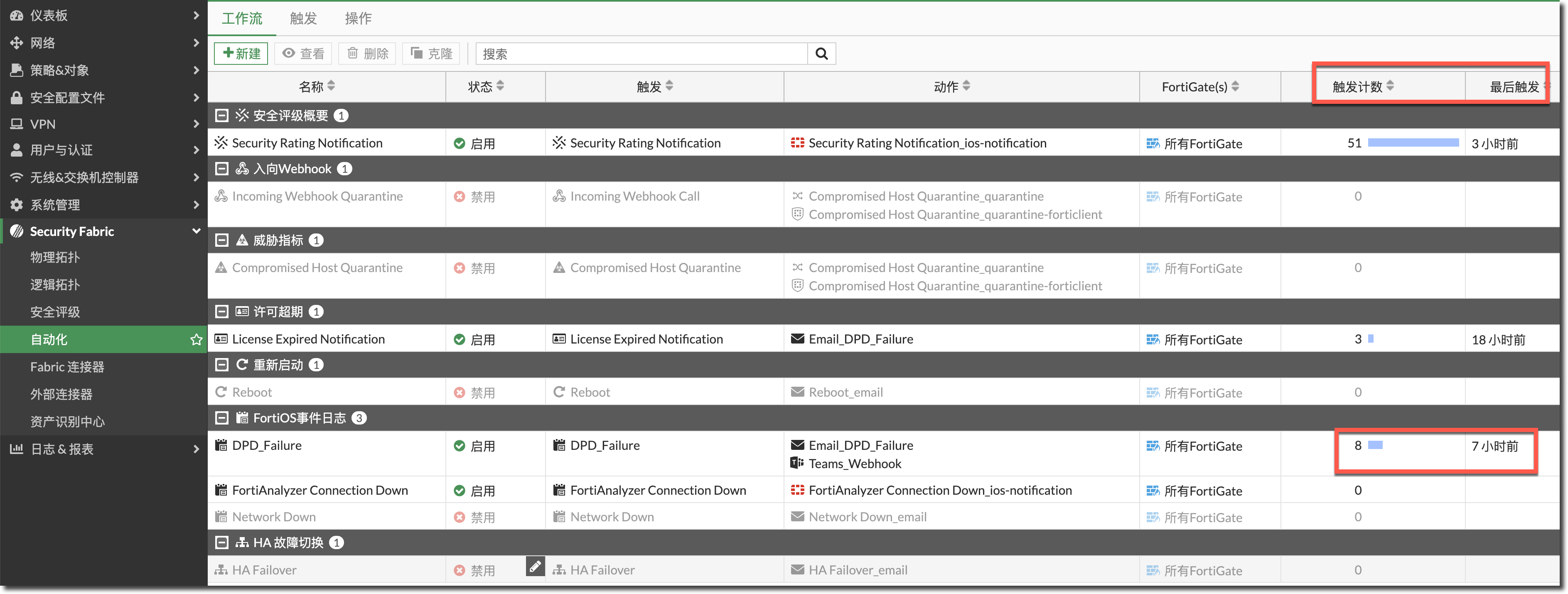Click the 仪表板 dashboard icon in sidebar
1568x594 pixels.
point(17,16)
